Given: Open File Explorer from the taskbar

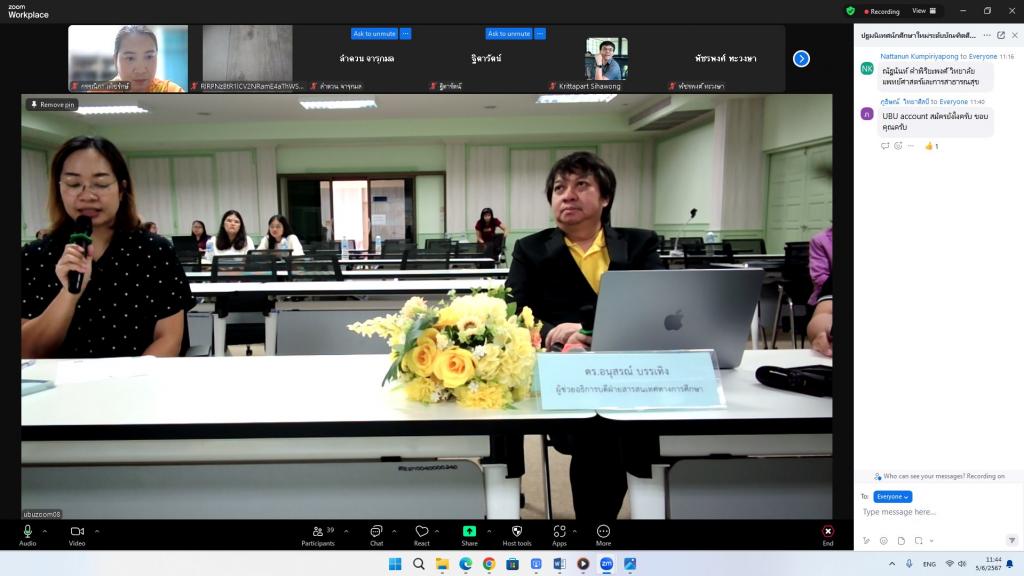Looking at the screenshot, I should pyautogui.click(x=442, y=564).
